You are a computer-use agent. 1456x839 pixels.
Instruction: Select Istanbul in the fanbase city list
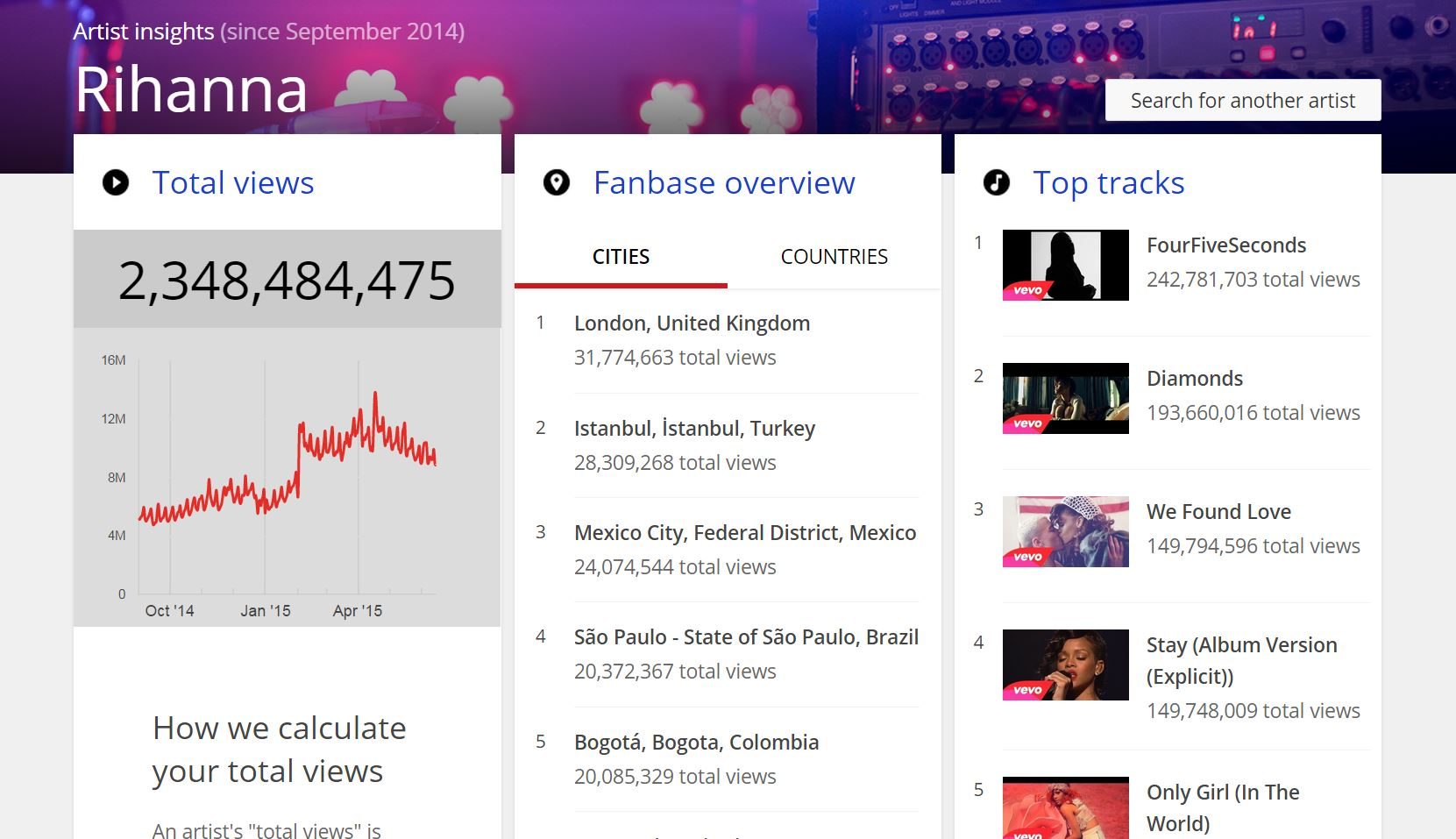tap(694, 428)
